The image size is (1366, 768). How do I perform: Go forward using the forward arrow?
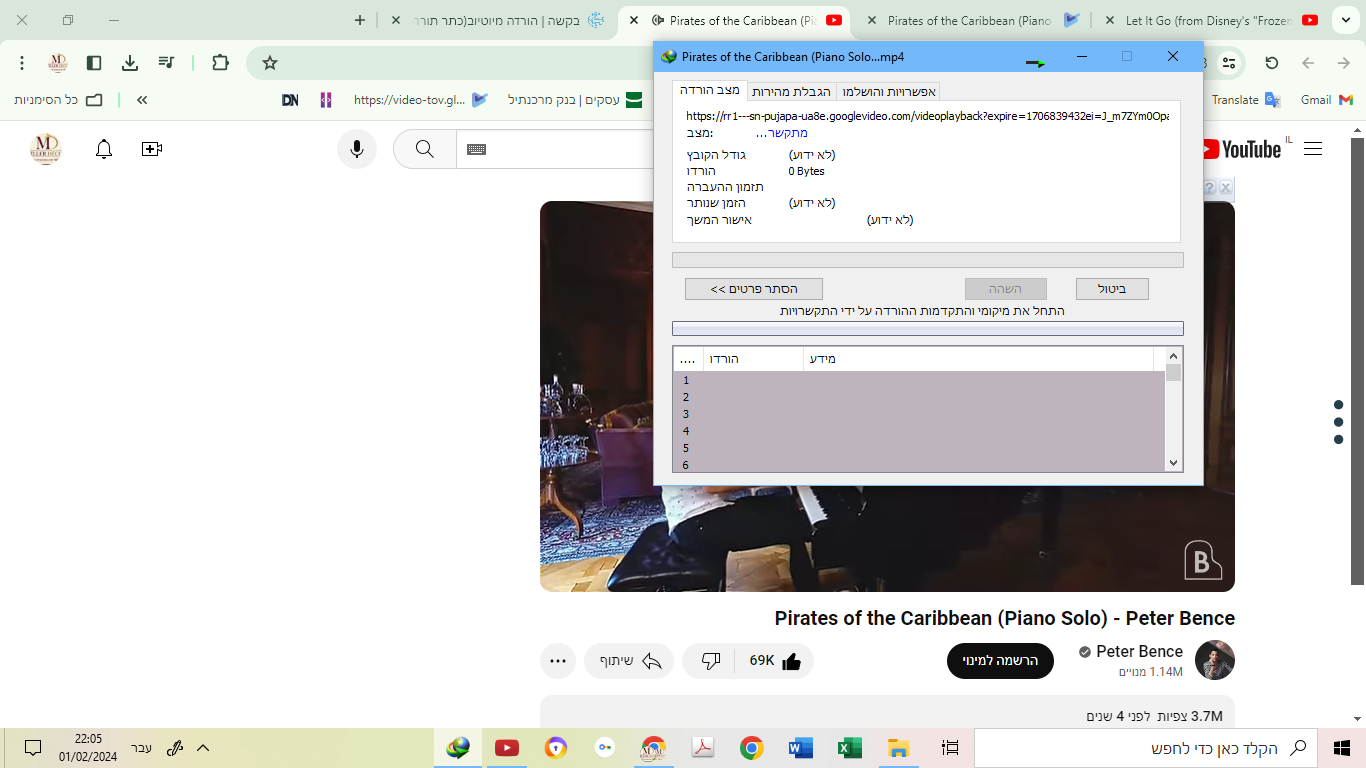[1344, 63]
